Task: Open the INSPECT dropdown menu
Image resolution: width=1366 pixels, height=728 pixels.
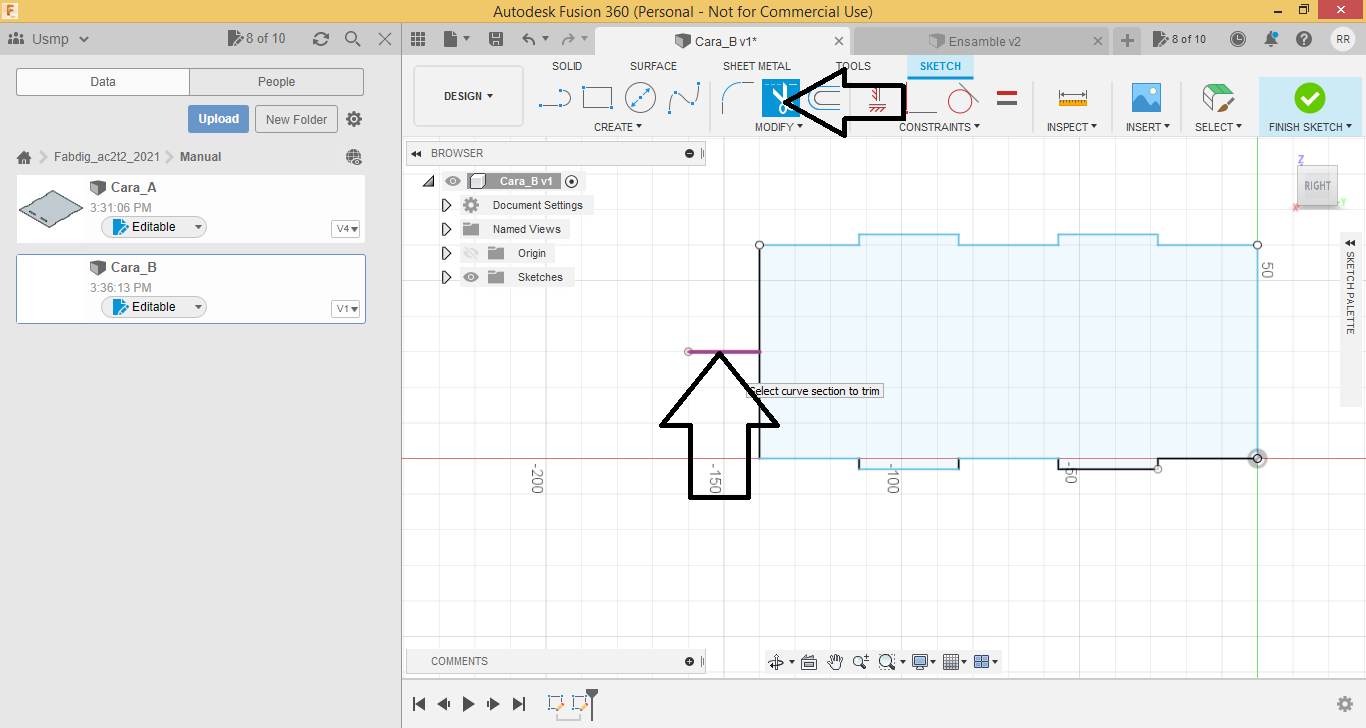Action: pos(1072,127)
